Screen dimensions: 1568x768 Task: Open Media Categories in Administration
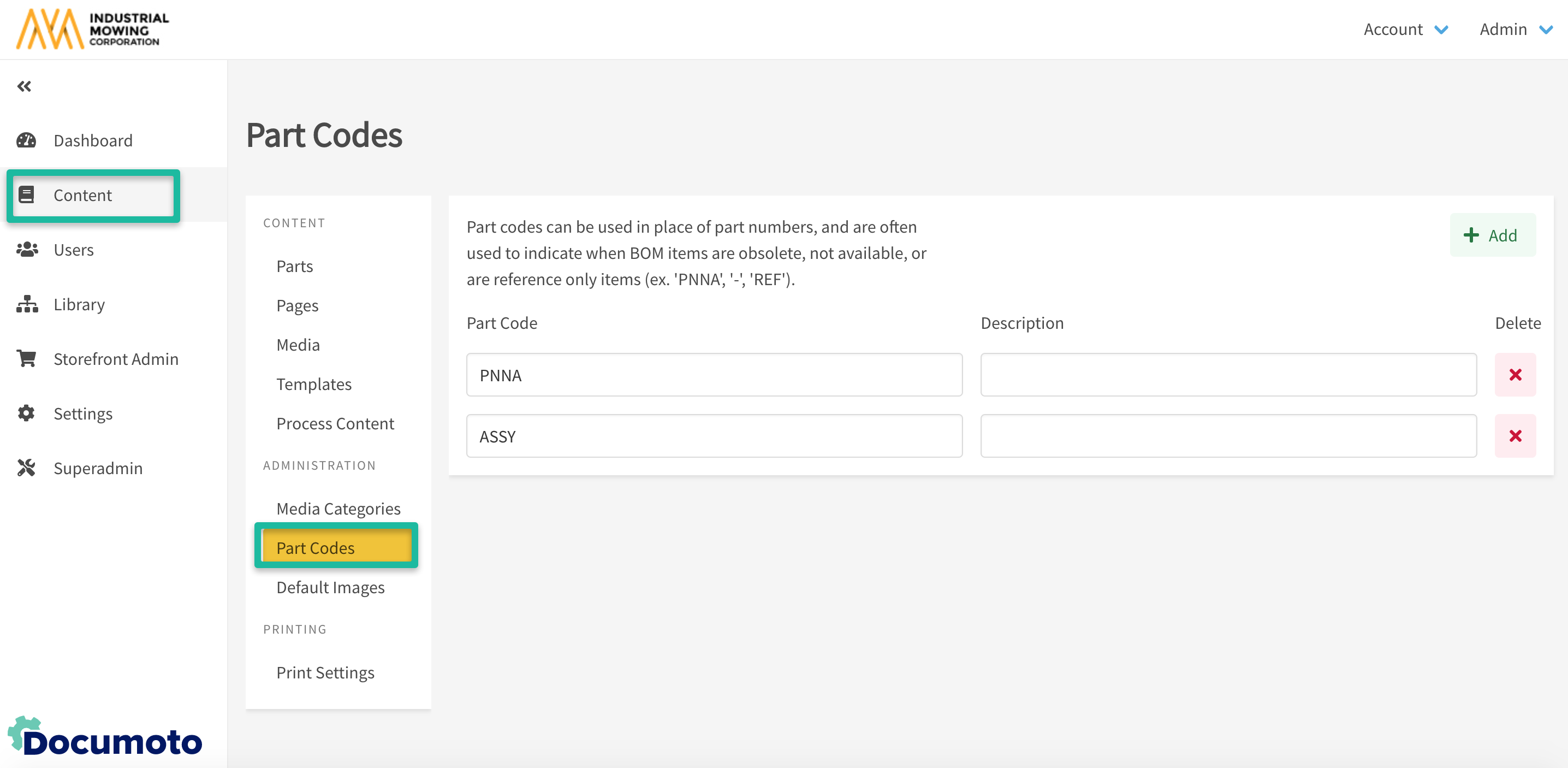coord(338,509)
